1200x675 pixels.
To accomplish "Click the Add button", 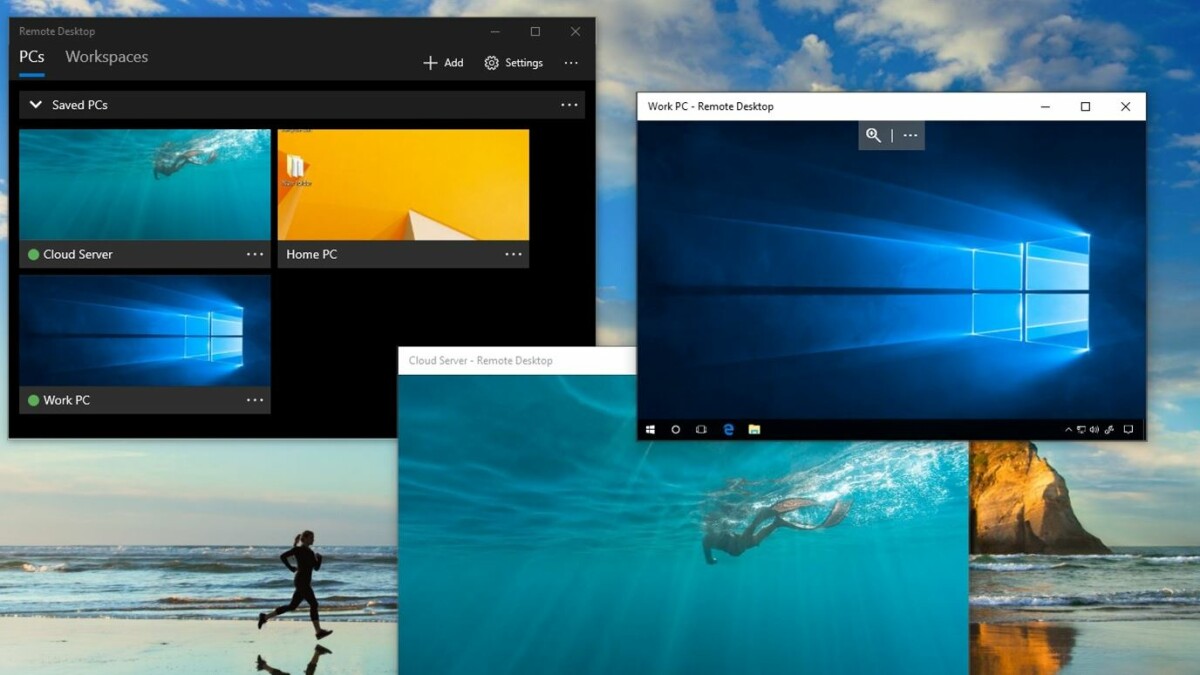I will tap(443, 63).
